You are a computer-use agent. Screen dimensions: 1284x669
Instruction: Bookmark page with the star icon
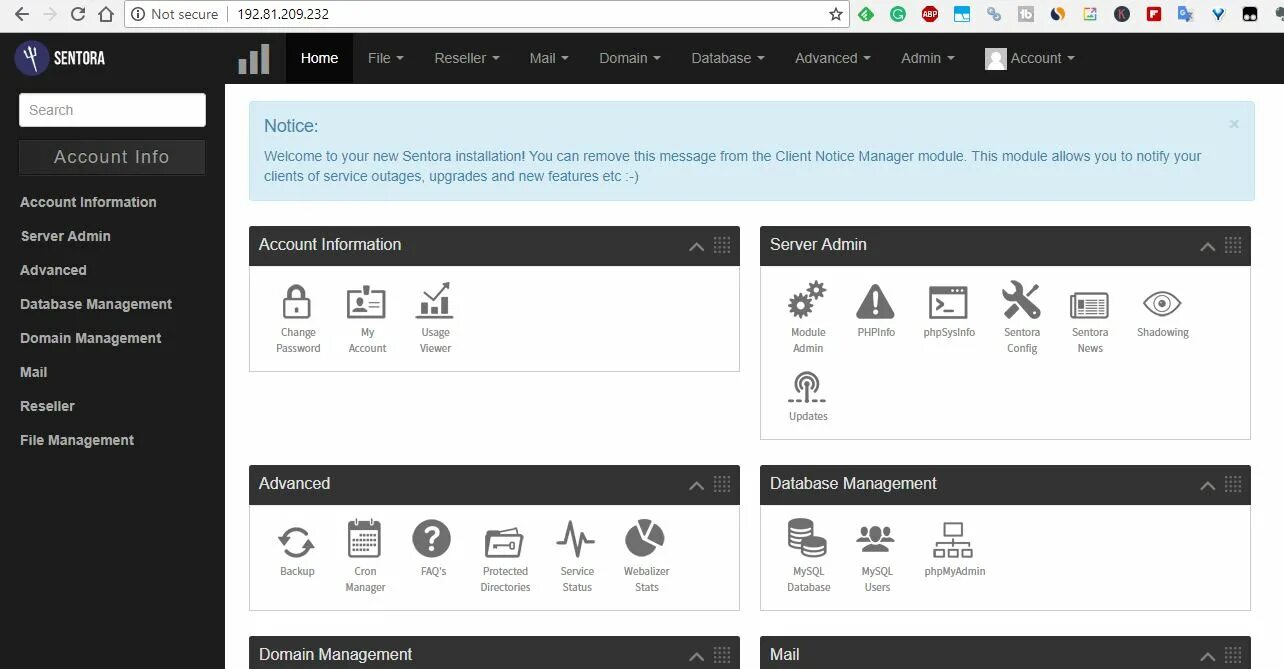[x=836, y=14]
